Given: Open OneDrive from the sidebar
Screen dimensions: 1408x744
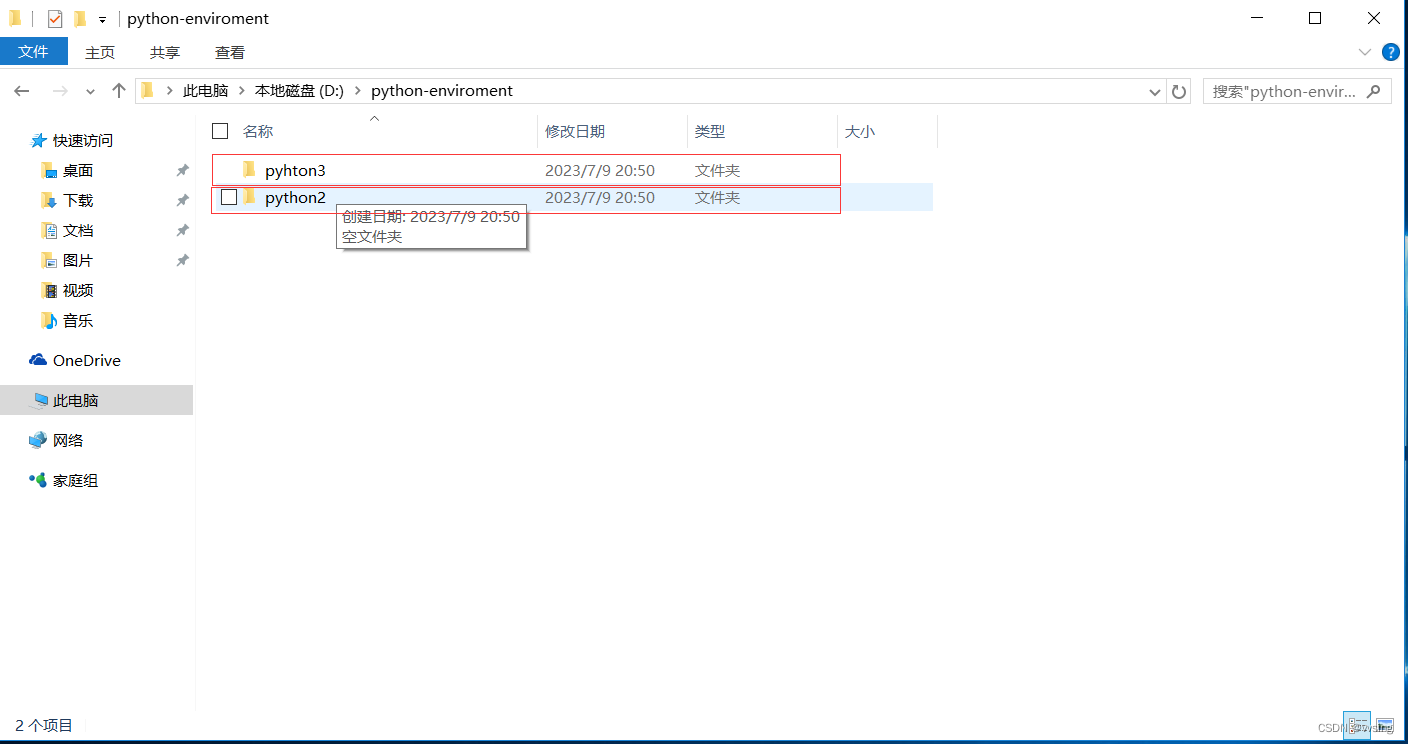Looking at the screenshot, I should point(85,360).
